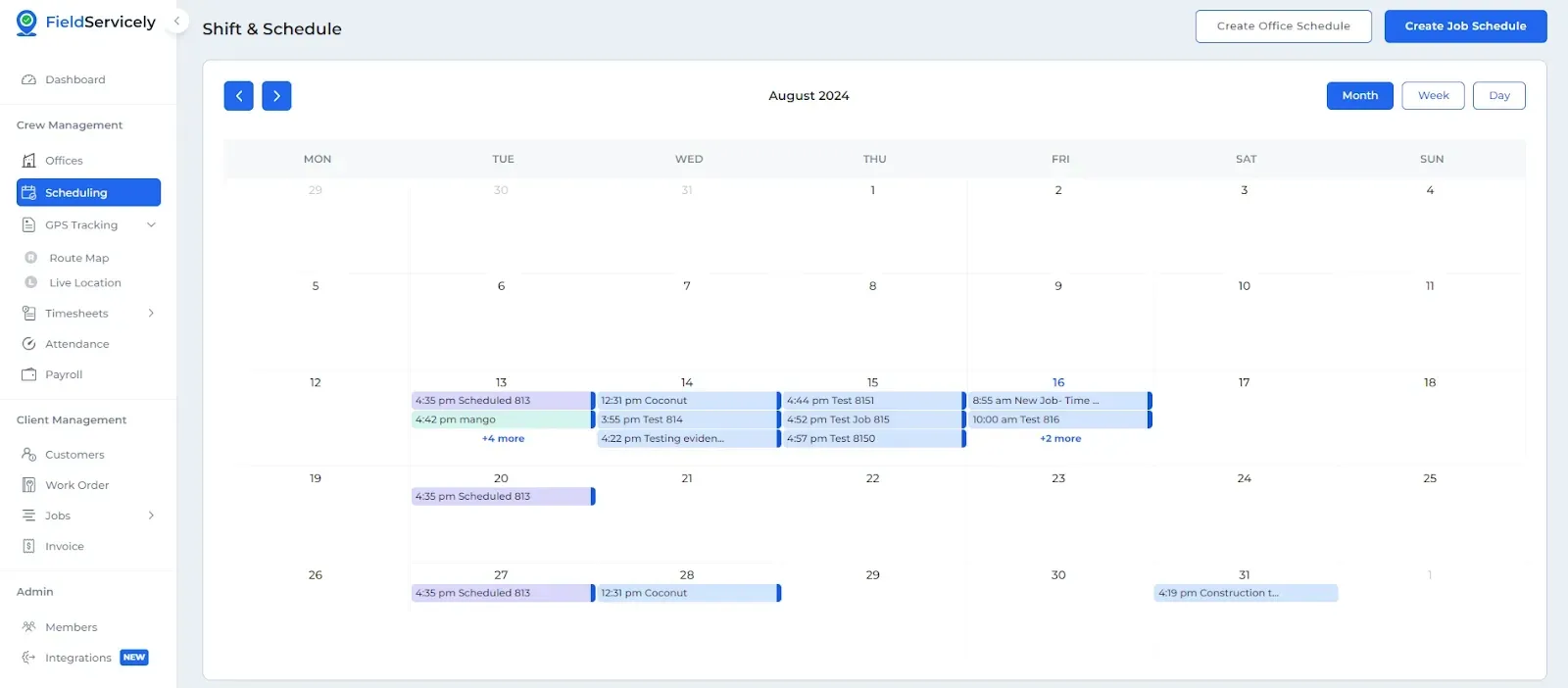Show +4 more events on August 13
The height and width of the screenshot is (688, 1568).
[x=503, y=439]
